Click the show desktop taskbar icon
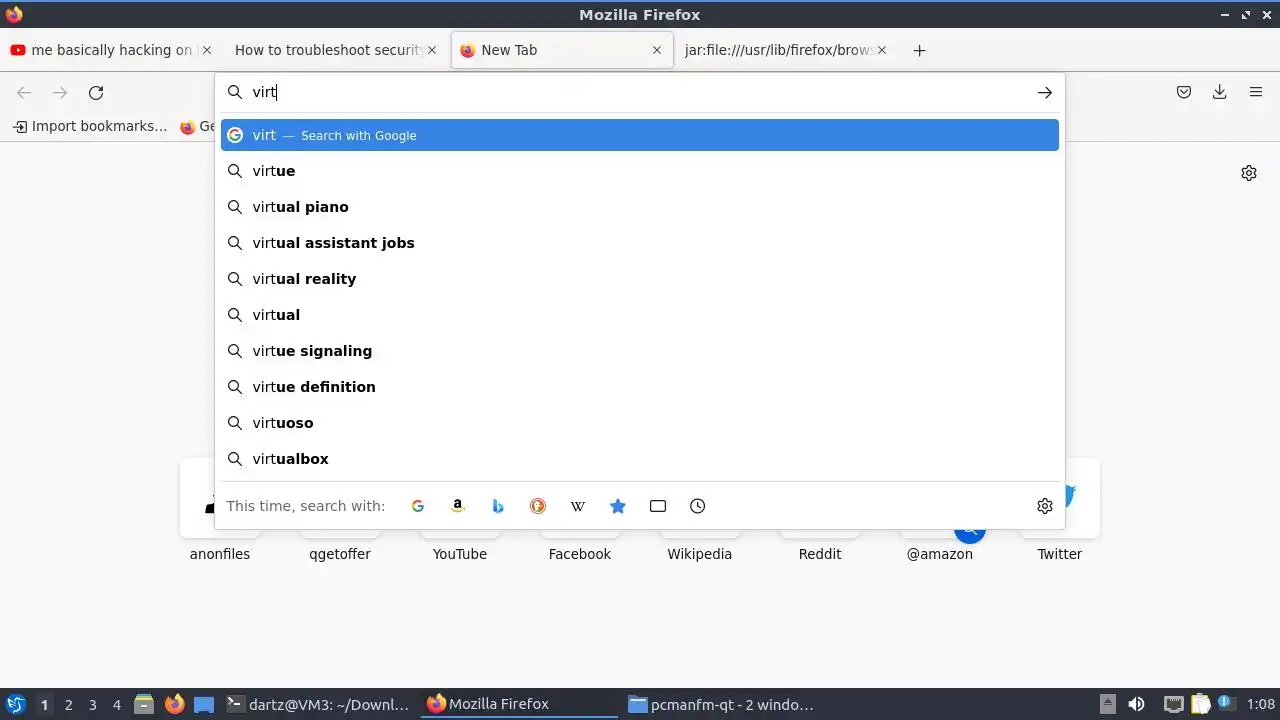This screenshot has width=1280, height=720. [x=204, y=705]
